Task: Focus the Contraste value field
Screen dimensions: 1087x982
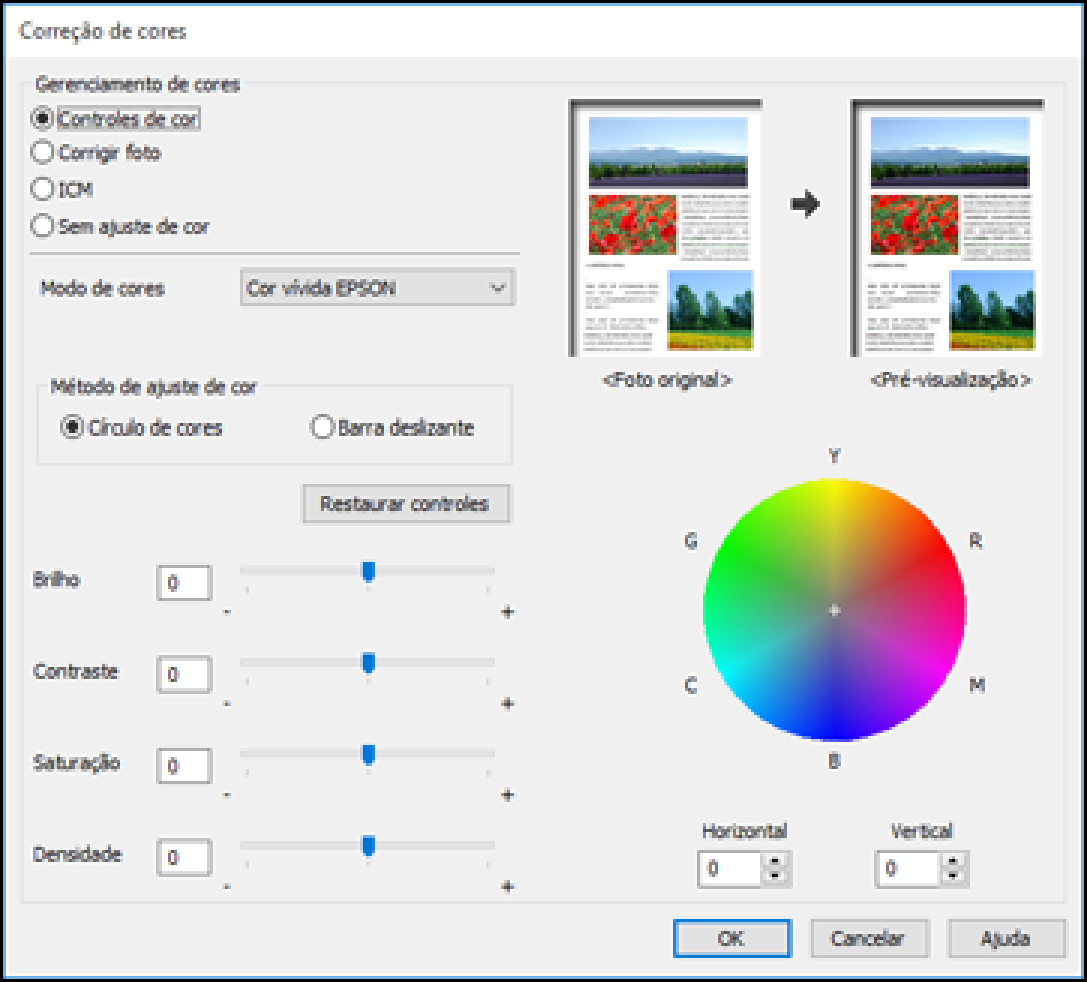Action: point(184,674)
